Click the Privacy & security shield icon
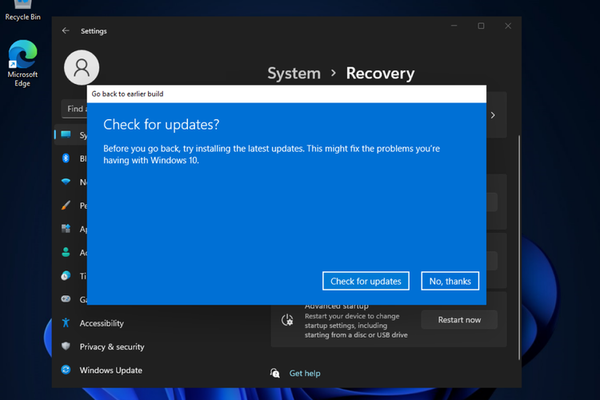This screenshot has width=600, height=400. pyautogui.click(x=66, y=347)
